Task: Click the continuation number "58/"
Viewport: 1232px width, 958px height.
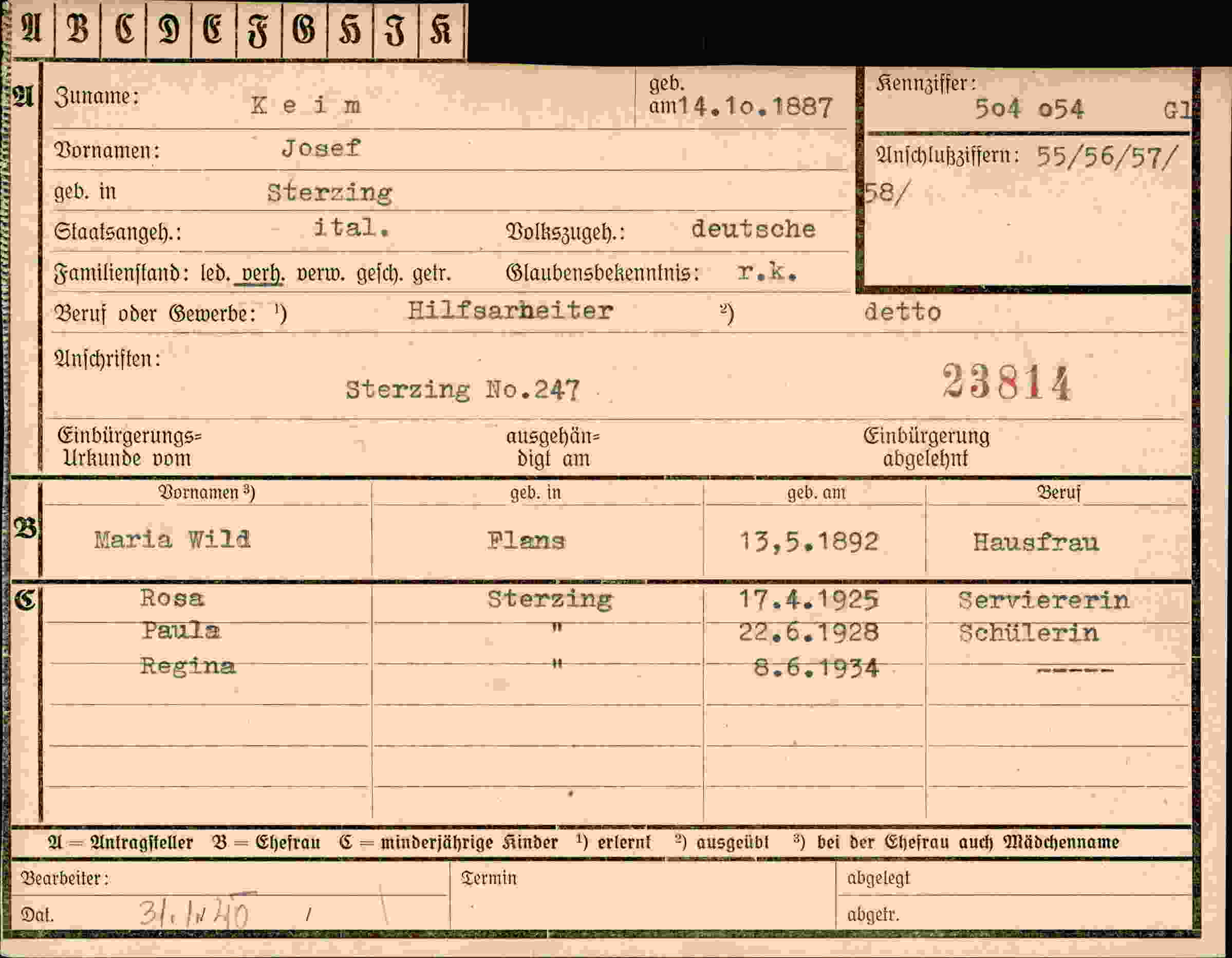Action: click(887, 193)
